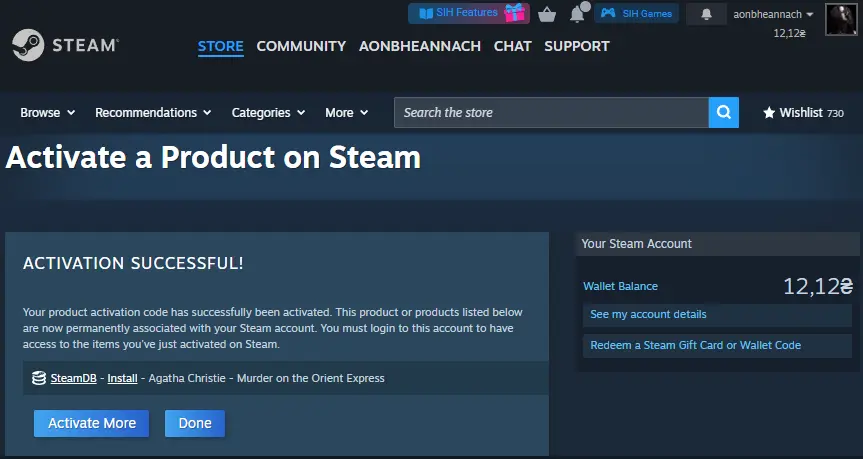Open the CHAT menu item

tap(512, 46)
